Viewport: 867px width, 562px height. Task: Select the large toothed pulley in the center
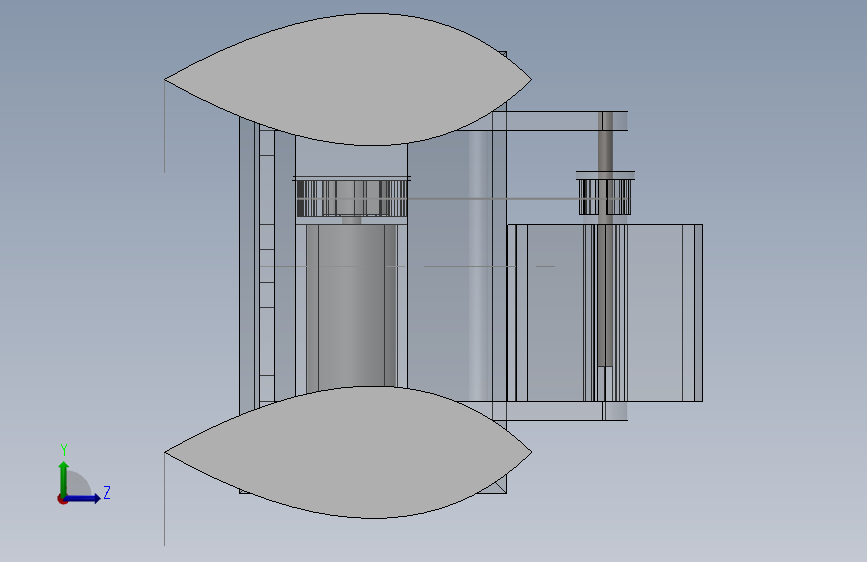[x=352, y=197]
